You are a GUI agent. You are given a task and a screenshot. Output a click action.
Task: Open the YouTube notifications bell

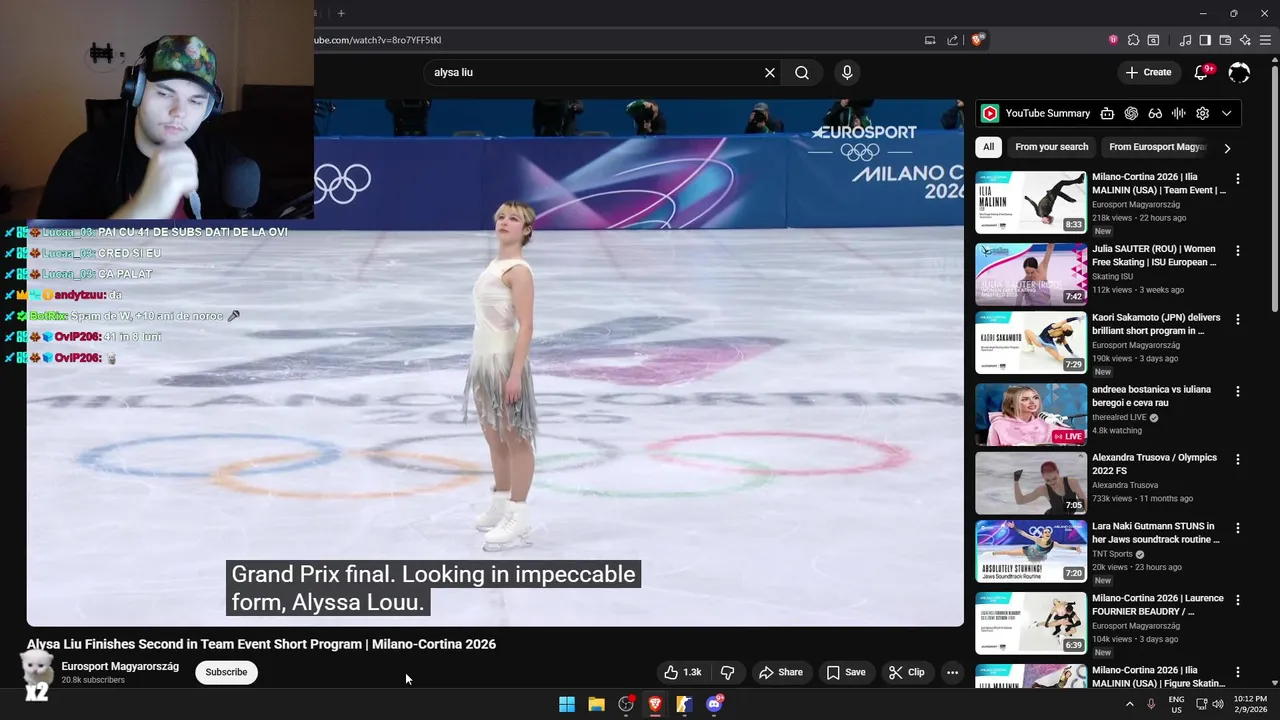pos(1201,72)
